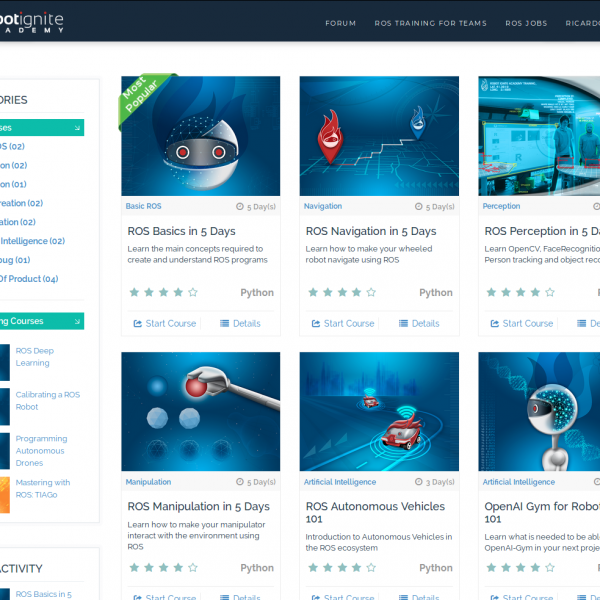Viewport: 600px width, 600px height.
Task: Click the clock icon on ROS Navigation card
Action: tap(419, 207)
